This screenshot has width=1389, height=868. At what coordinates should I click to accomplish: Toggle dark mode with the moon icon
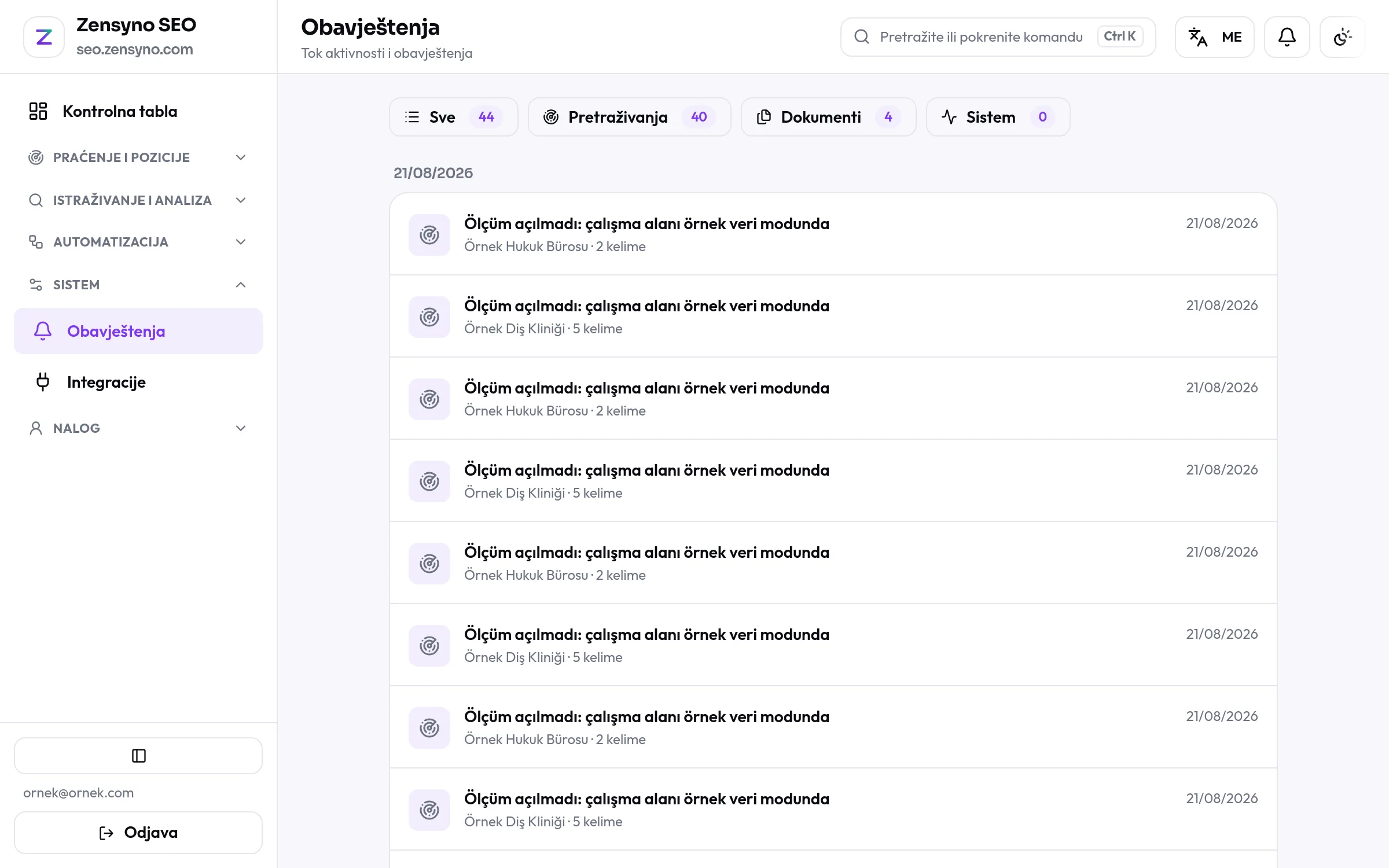[x=1342, y=37]
